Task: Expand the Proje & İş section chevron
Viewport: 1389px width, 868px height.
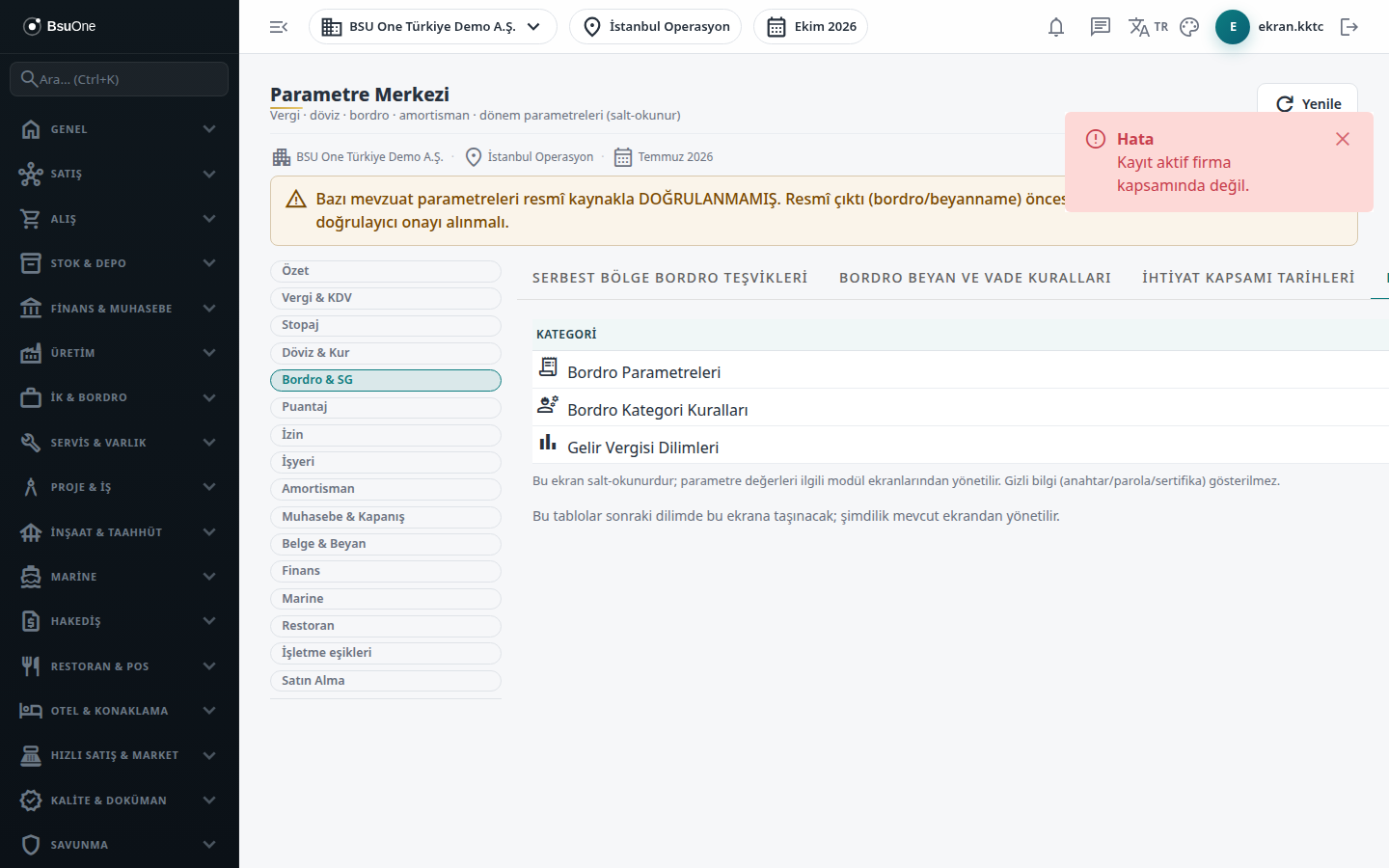Action: click(209, 487)
